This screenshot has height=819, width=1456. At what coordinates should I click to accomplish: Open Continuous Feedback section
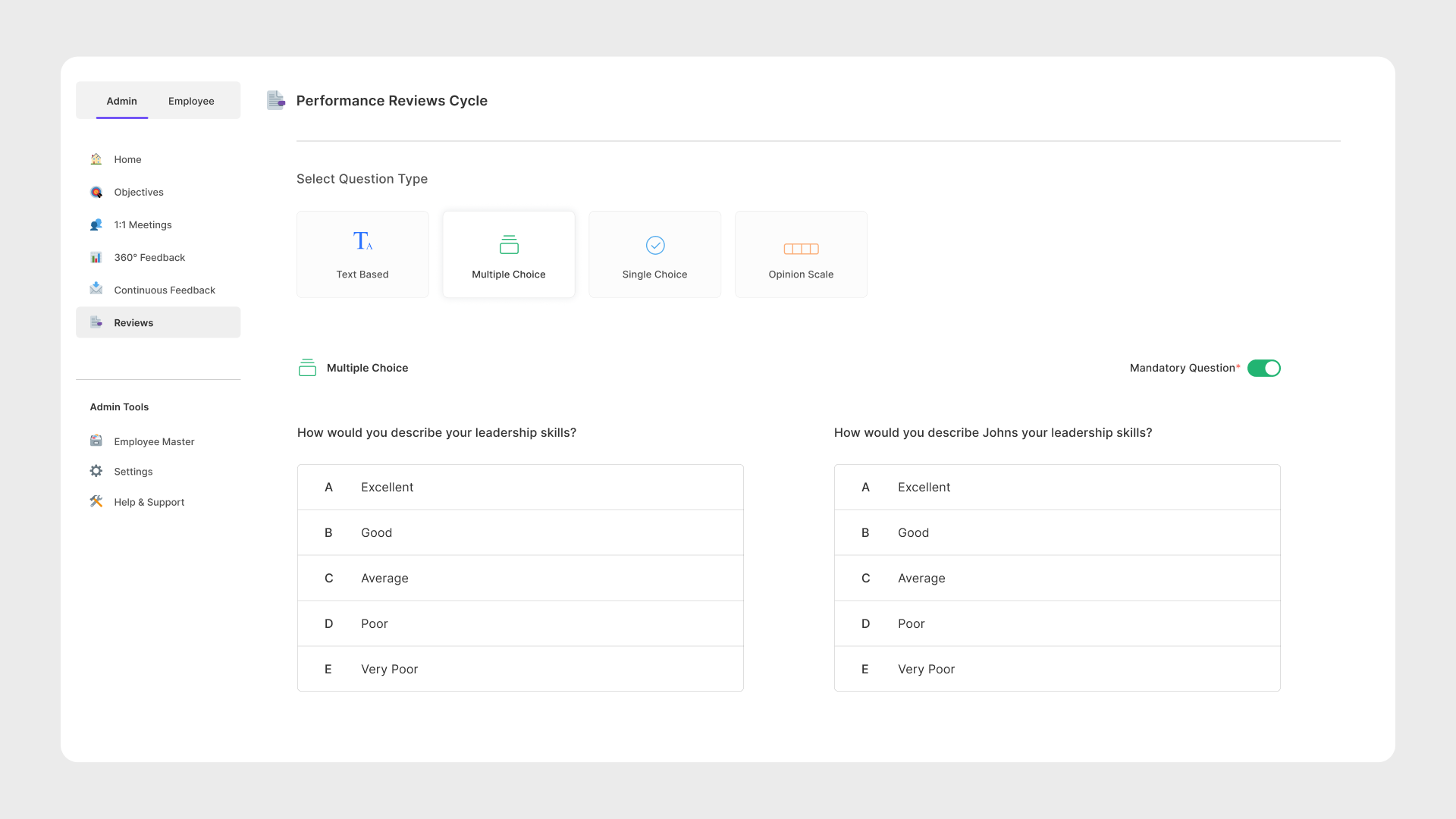pos(158,290)
